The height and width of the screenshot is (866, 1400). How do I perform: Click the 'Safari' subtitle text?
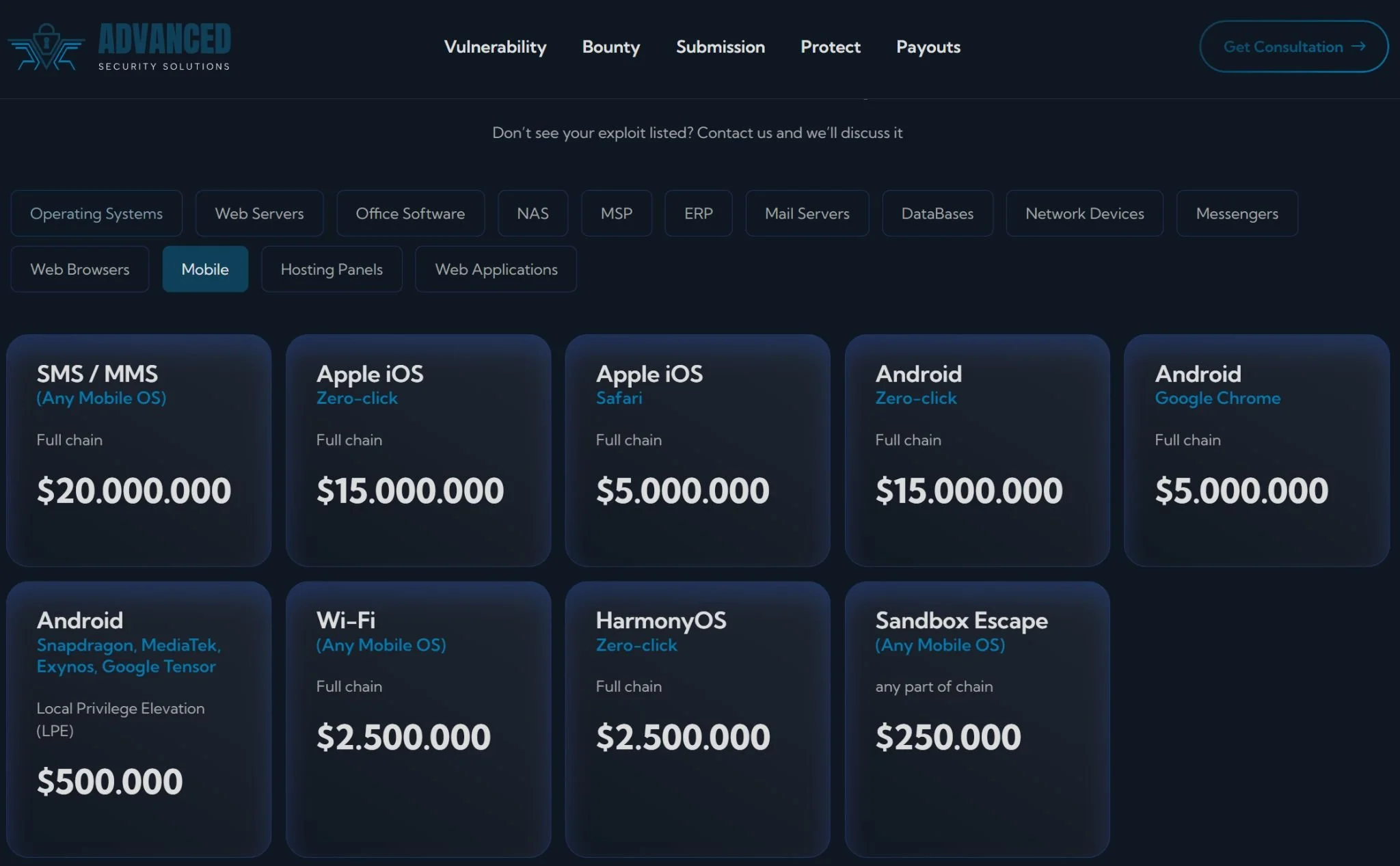[x=619, y=398]
